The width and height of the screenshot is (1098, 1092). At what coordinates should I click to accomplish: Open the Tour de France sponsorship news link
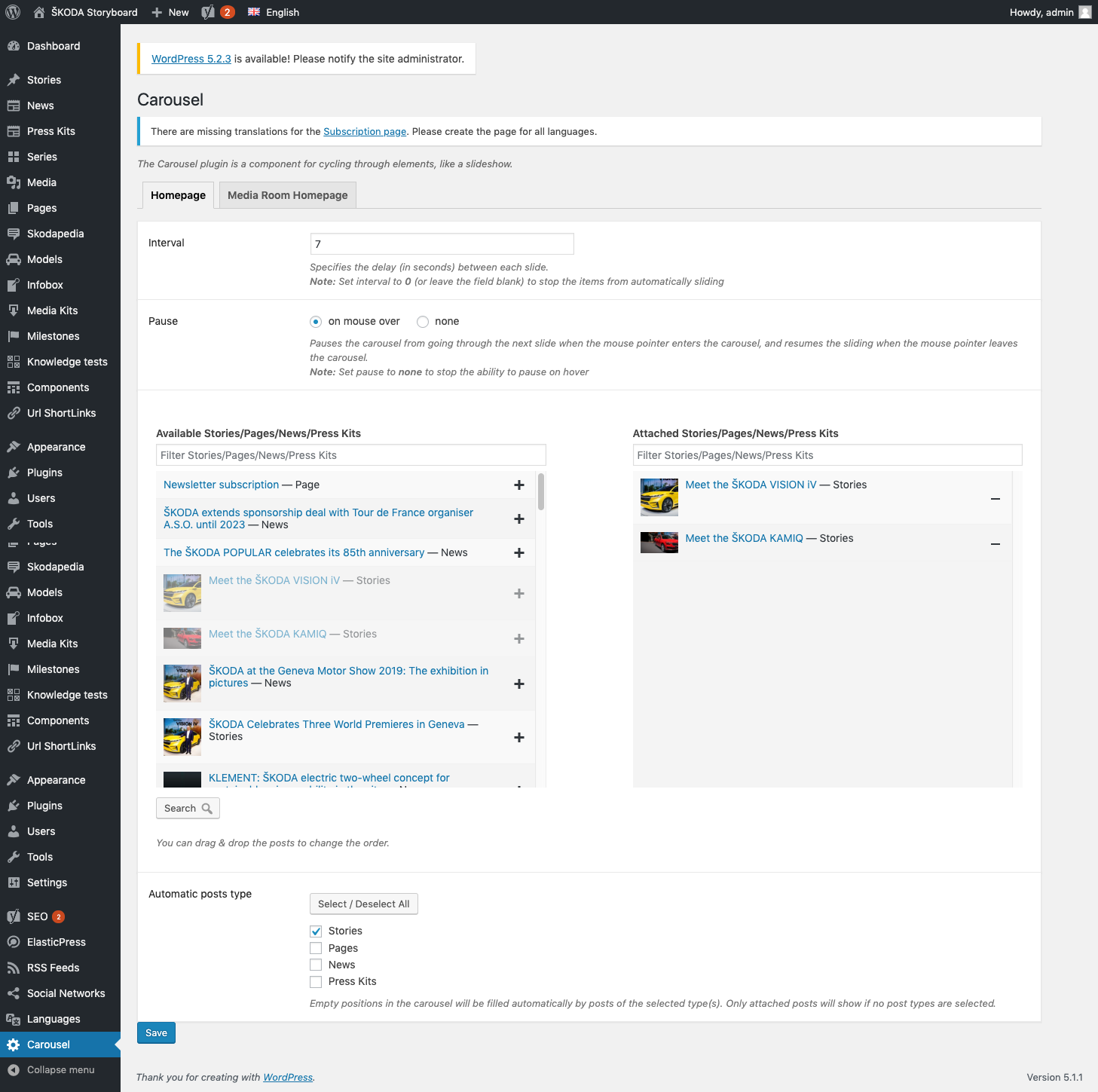tap(318, 518)
